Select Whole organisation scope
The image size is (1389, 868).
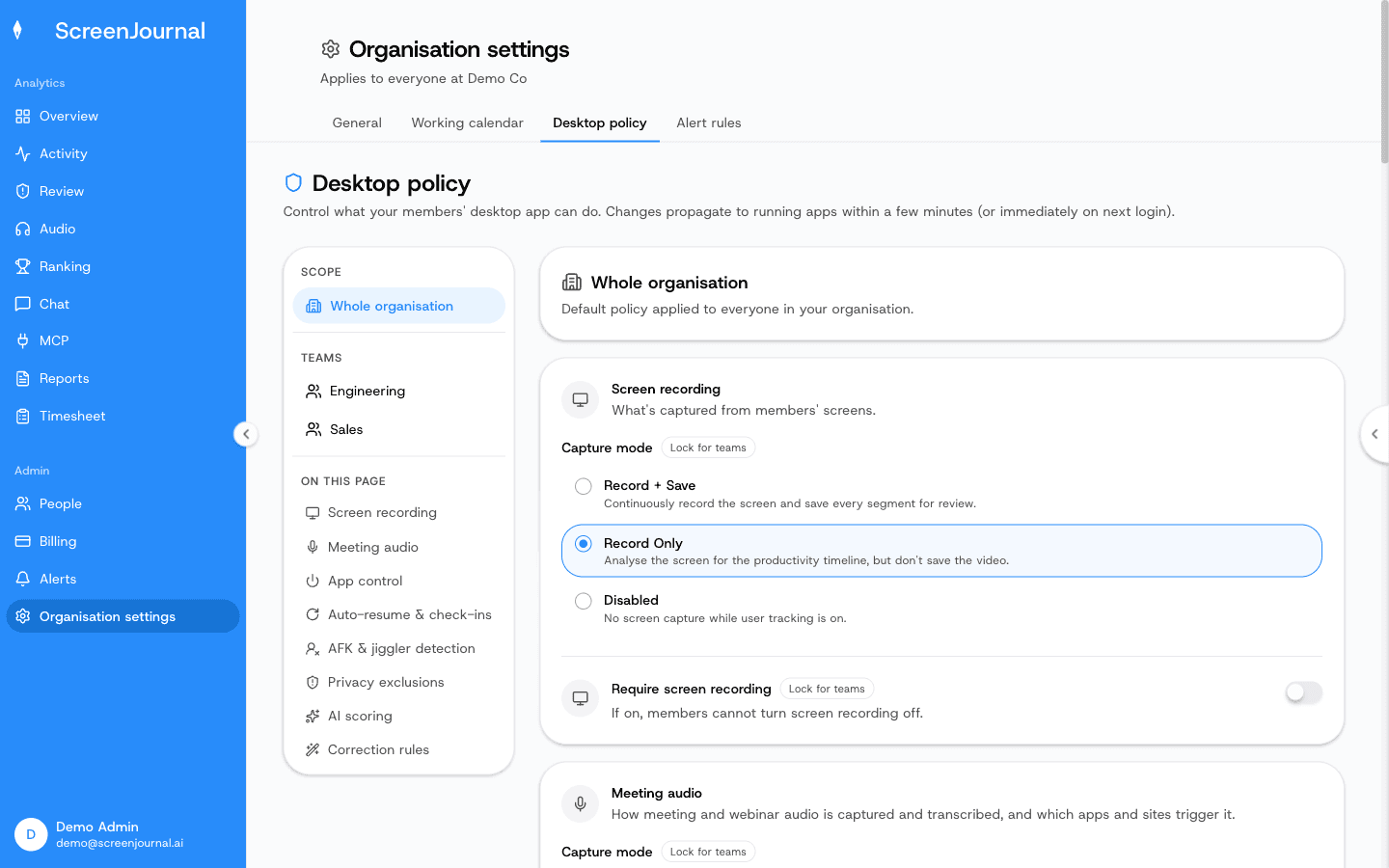click(x=399, y=306)
